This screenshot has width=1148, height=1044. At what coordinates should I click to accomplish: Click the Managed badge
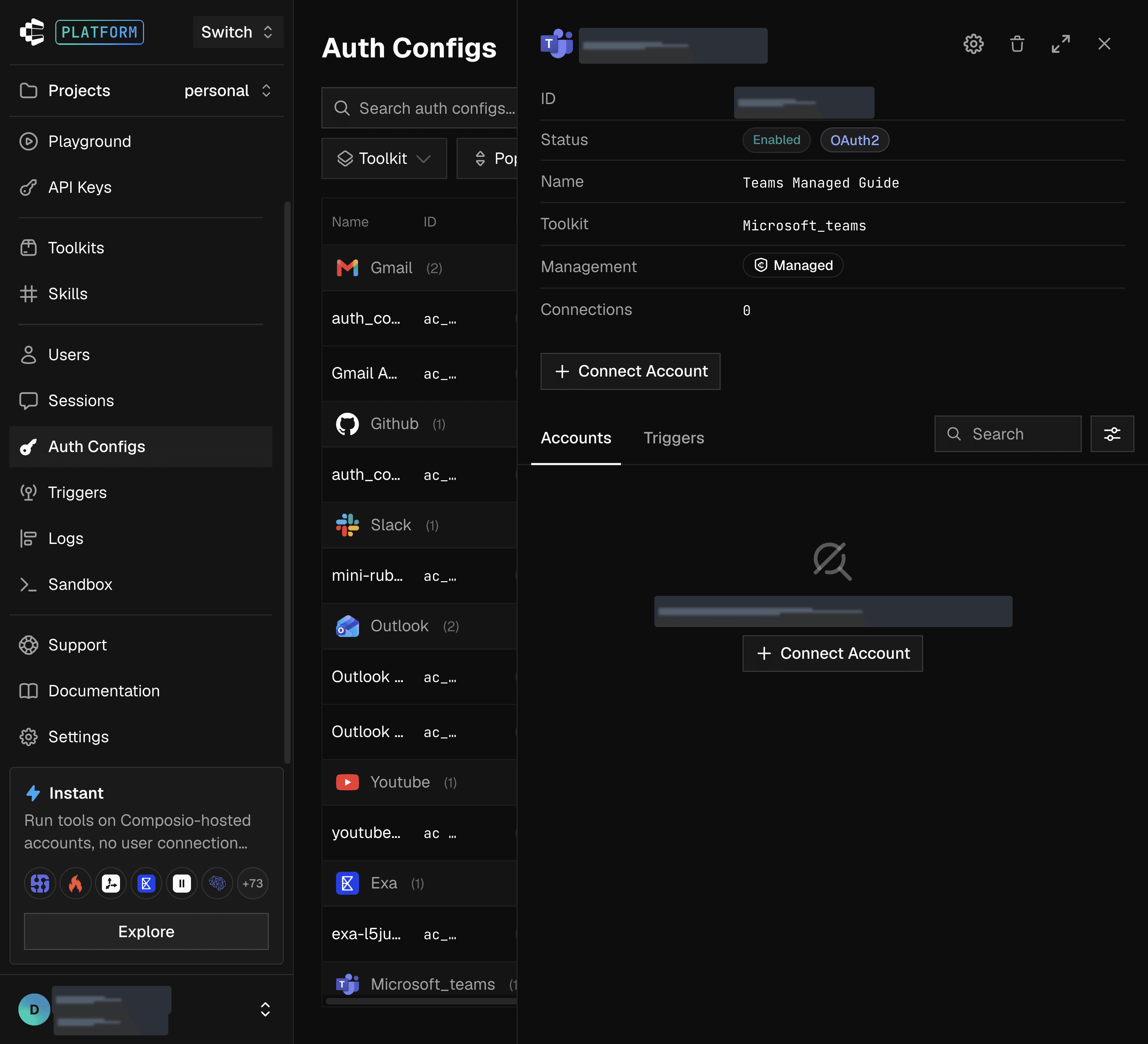[x=793, y=266]
